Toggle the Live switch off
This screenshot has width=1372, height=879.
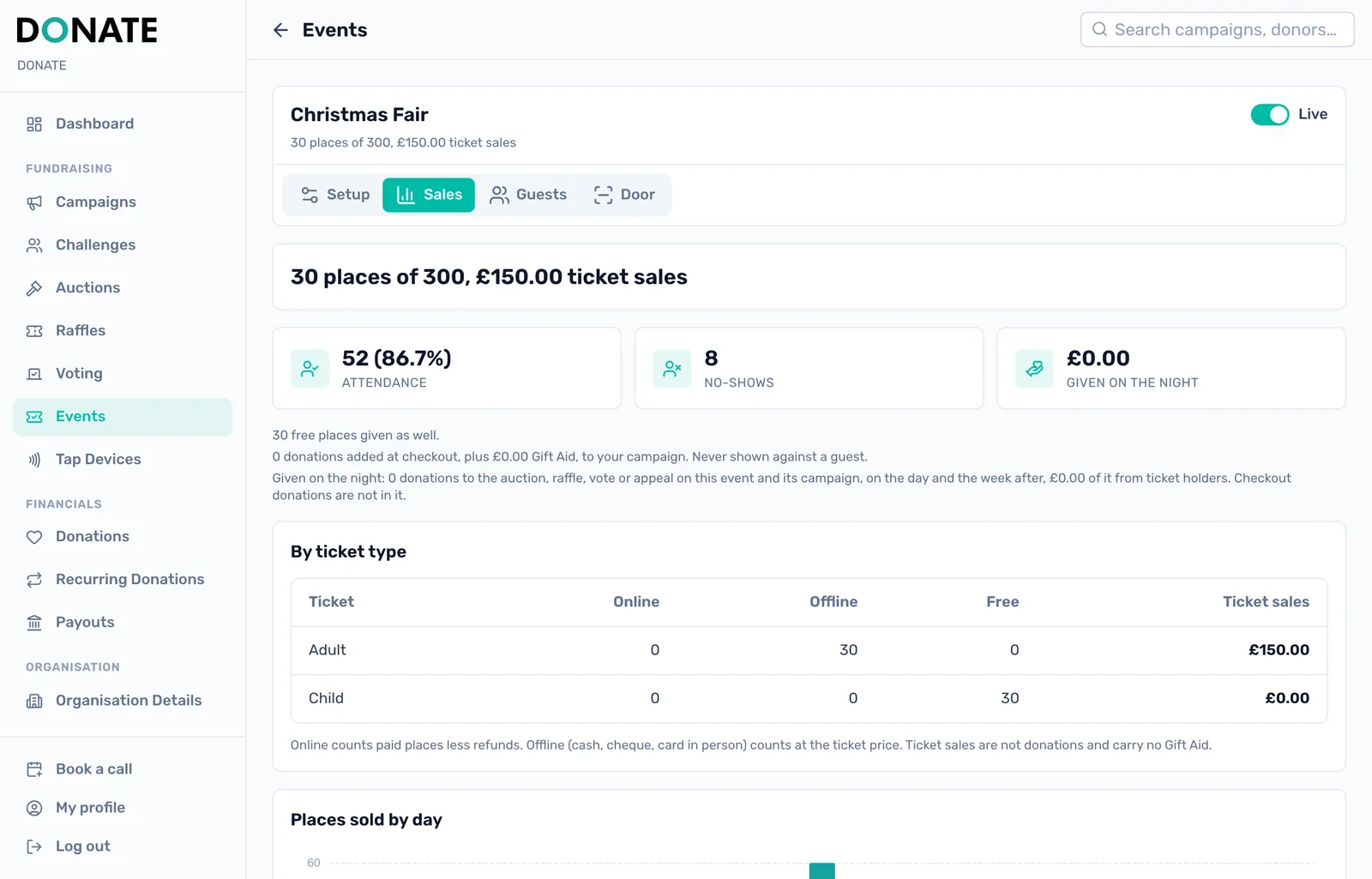[x=1269, y=114]
